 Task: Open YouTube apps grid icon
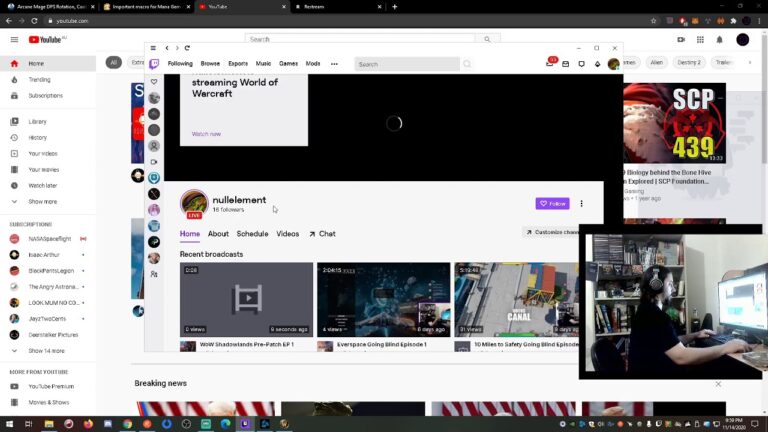point(700,40)
